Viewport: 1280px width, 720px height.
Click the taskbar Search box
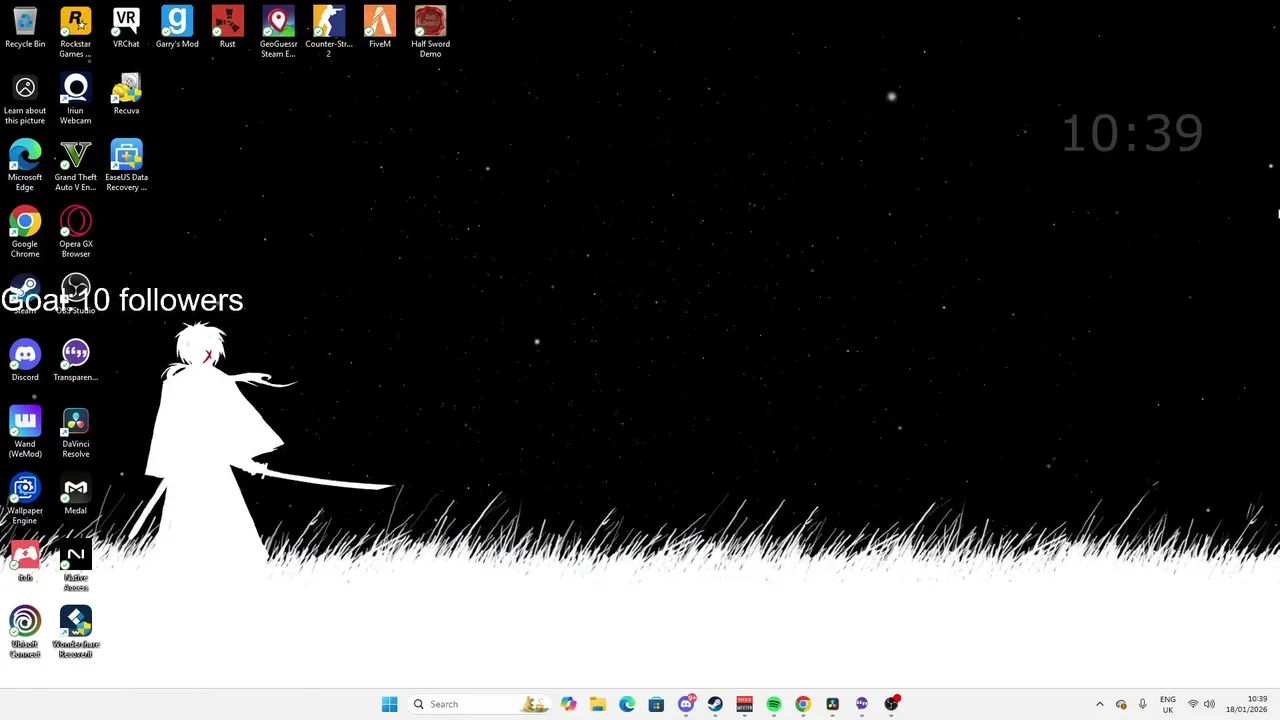(480, 704)
